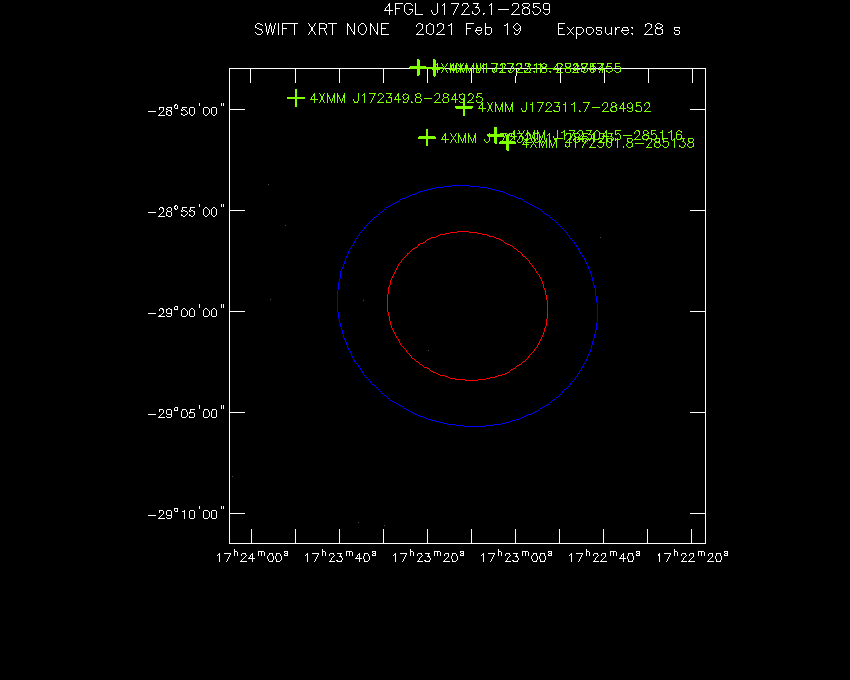Click the declination label -28°50'00"
Screen dimensions: 850x680
coord(186,111)
